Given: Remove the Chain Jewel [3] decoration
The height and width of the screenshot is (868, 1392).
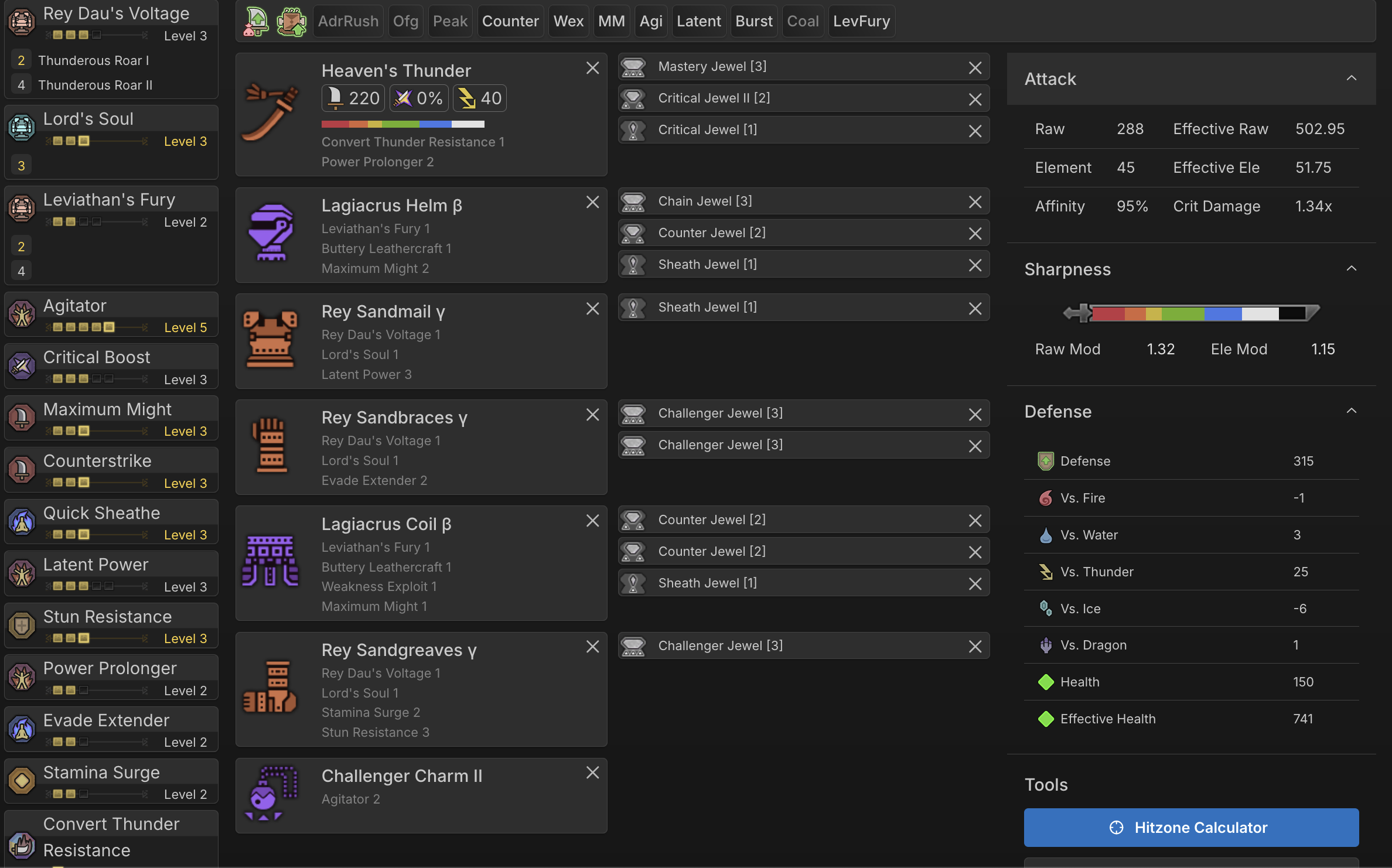Looking at the screenshot, I should (975, 203).
